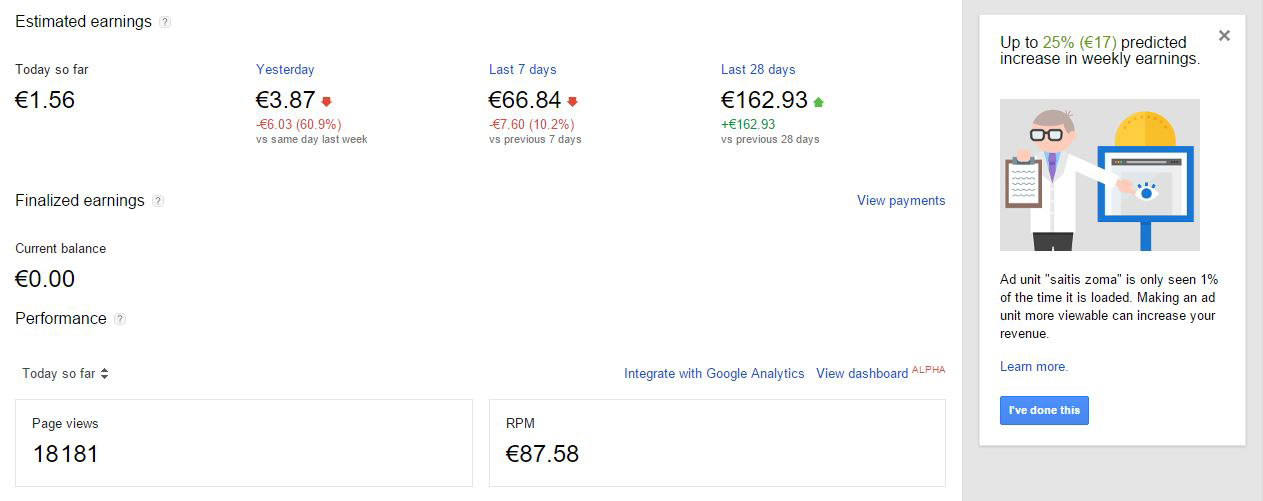The image size is (1263, 501).
Task: Click help icon beside Finalized earnings
Action: point(158,201)
